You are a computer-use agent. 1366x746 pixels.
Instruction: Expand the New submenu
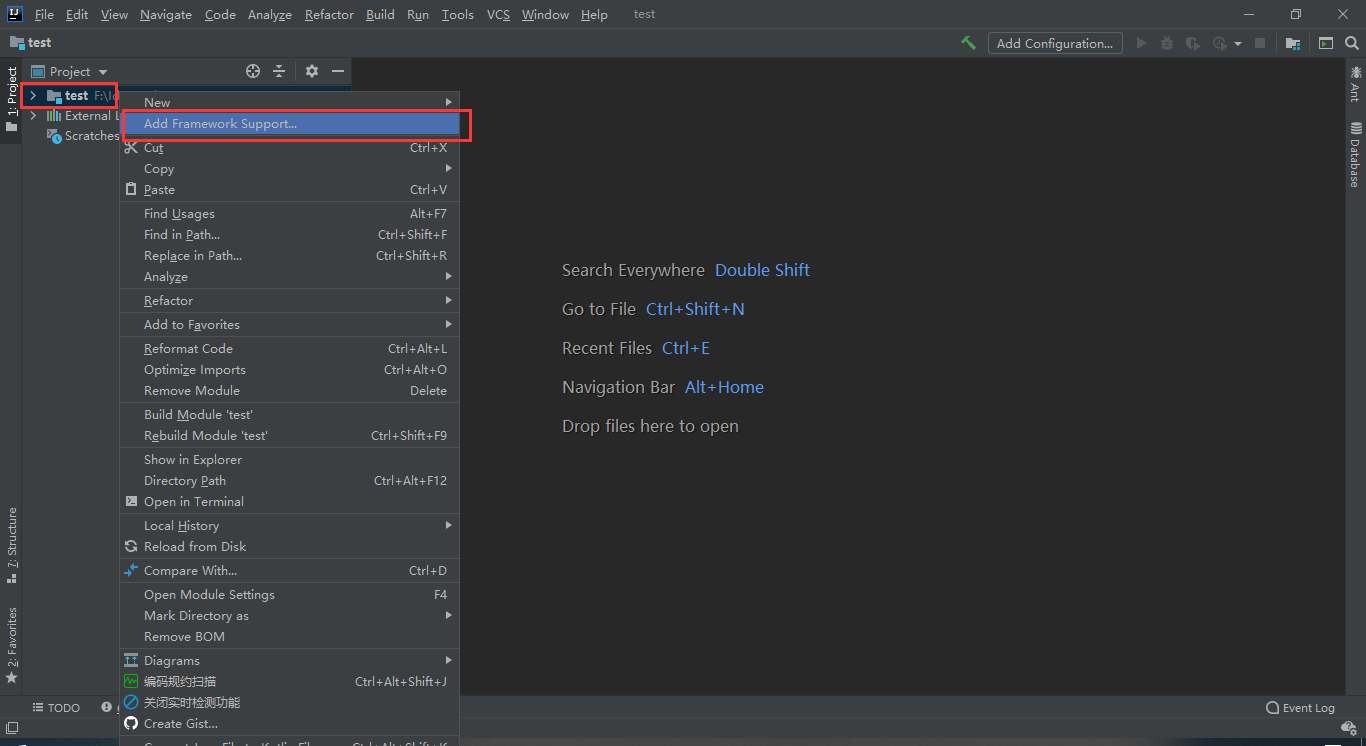[x=289, y=102]
